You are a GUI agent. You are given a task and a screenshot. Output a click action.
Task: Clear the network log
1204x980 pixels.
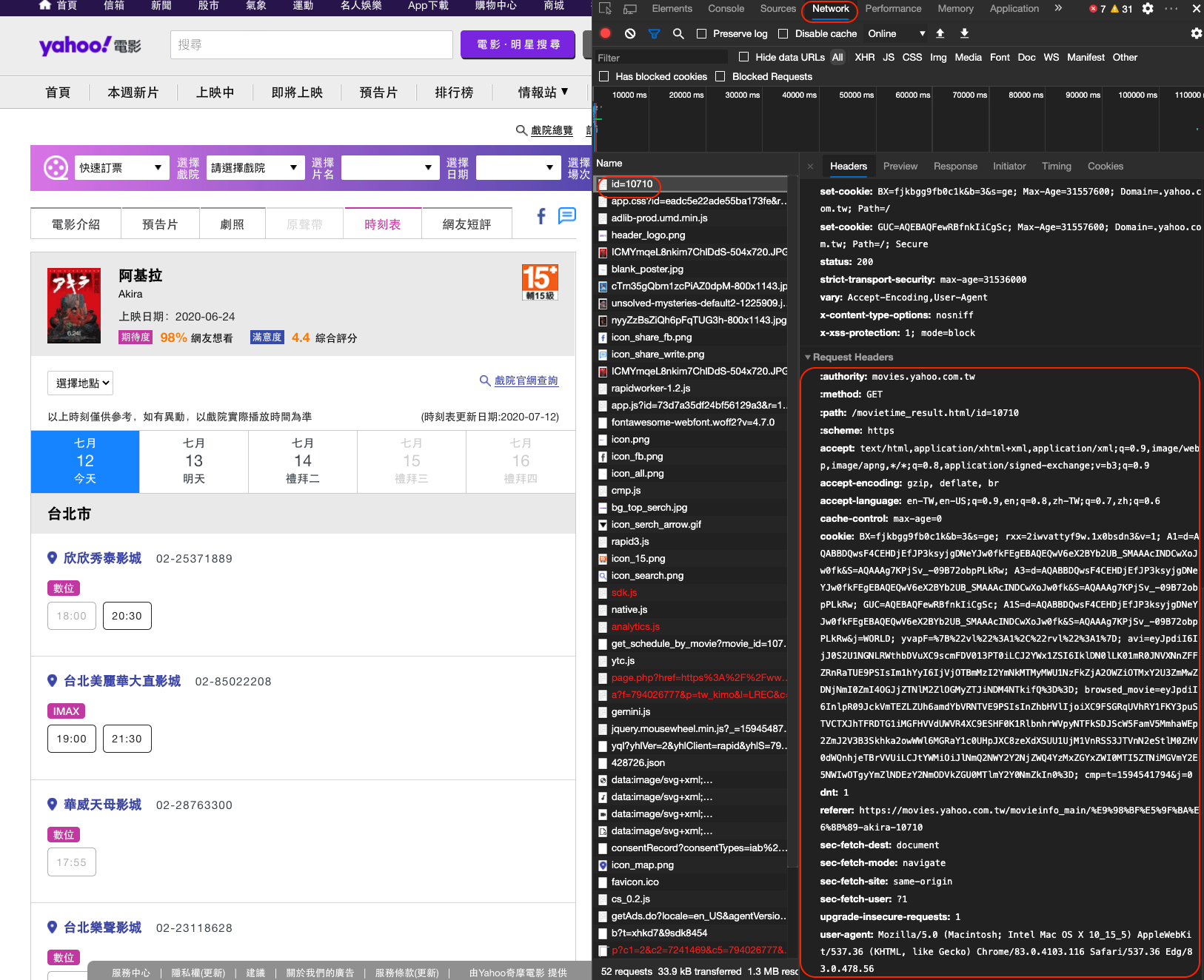(630, 33)
